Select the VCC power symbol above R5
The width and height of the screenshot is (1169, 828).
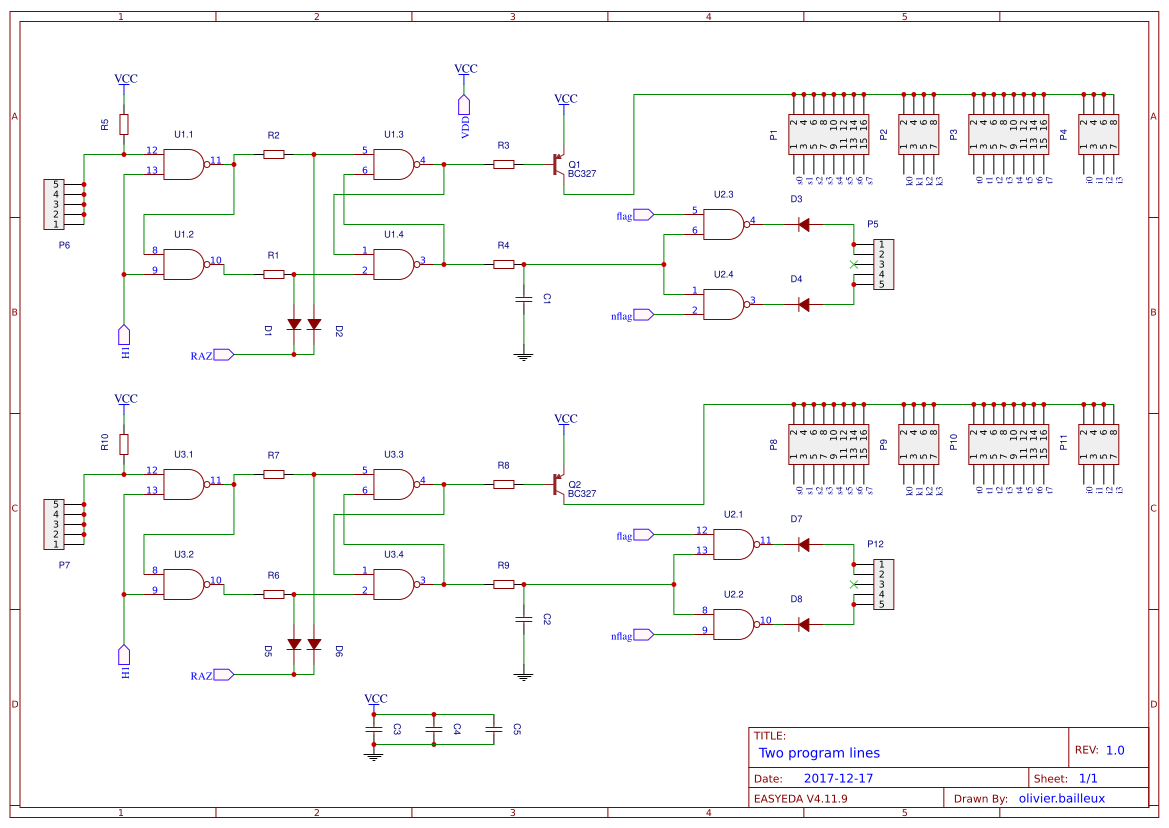(x=124, y=78)
